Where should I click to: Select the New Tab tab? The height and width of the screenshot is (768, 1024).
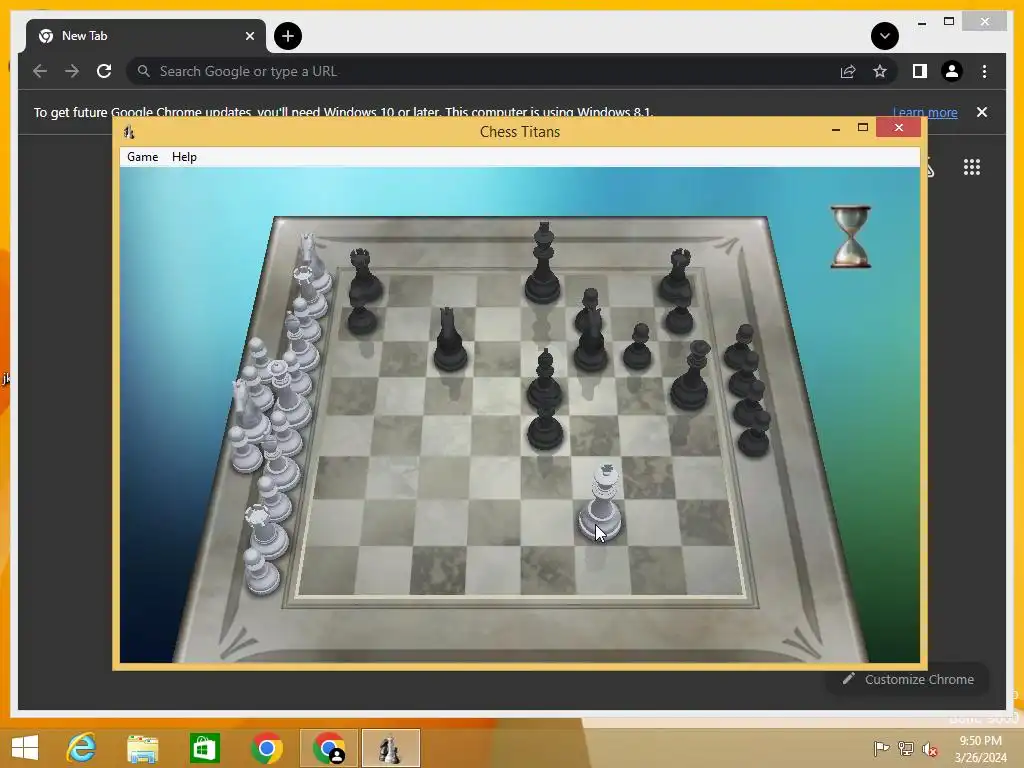(146, 36)
